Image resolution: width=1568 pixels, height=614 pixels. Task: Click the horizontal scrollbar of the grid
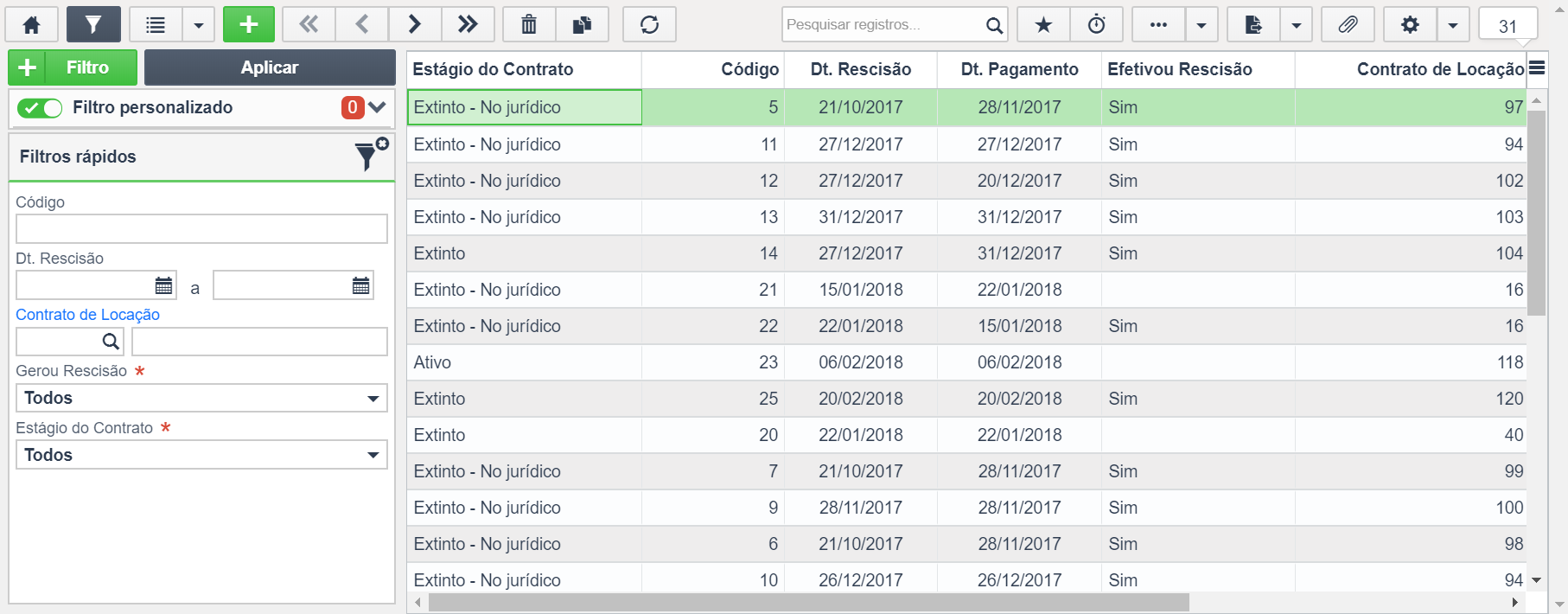[808, 603]
